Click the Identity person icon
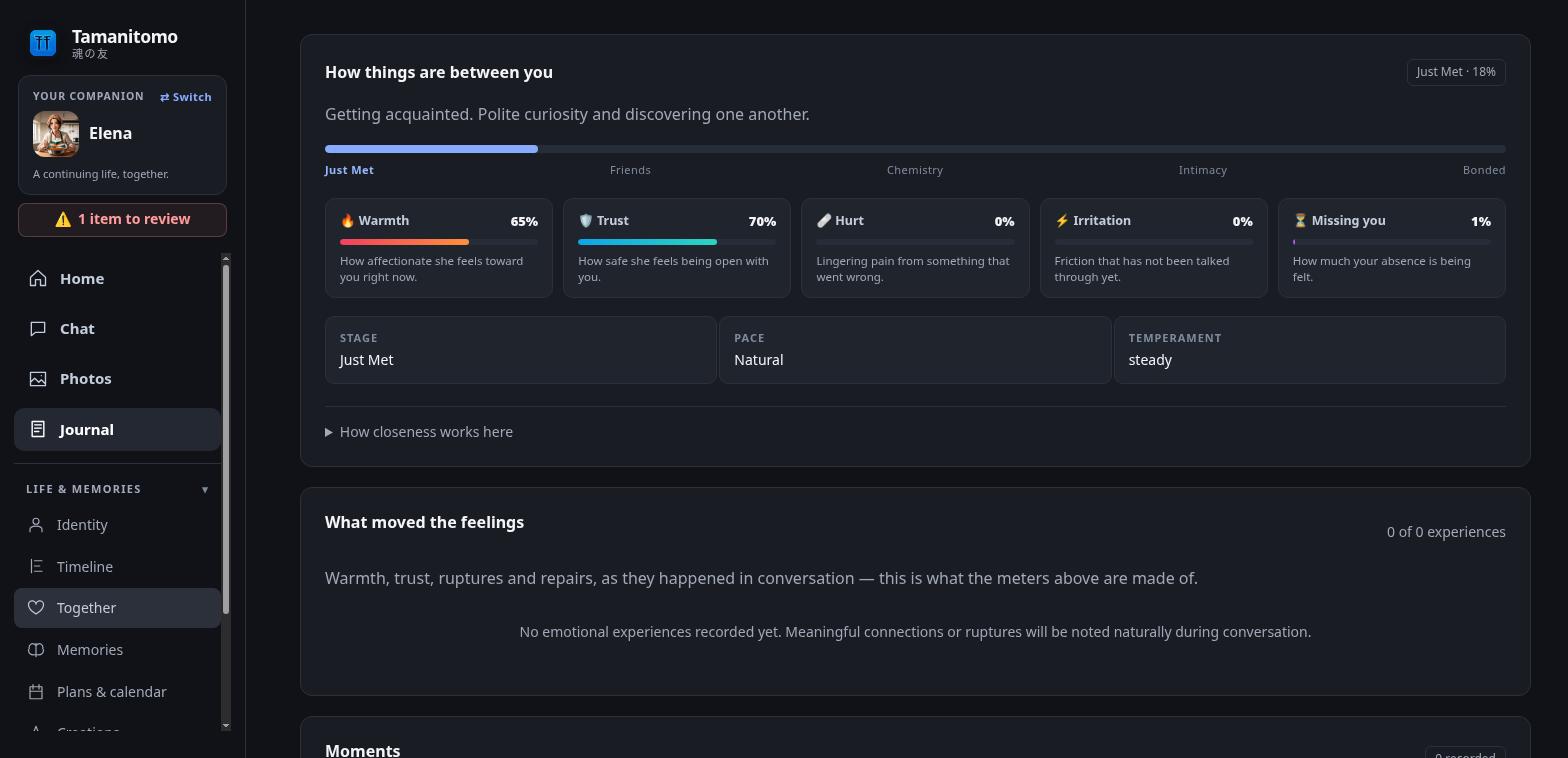The image size is (1568, 758). pyautogui.click(x=36, y=525)
